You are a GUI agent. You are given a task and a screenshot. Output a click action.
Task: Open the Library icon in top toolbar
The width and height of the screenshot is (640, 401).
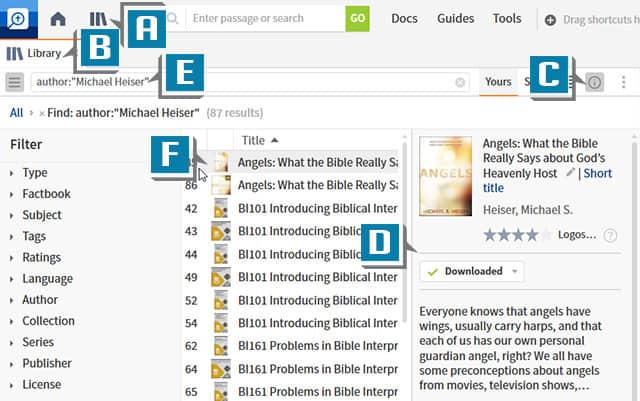pyautogui.click(x=97, y=18)
